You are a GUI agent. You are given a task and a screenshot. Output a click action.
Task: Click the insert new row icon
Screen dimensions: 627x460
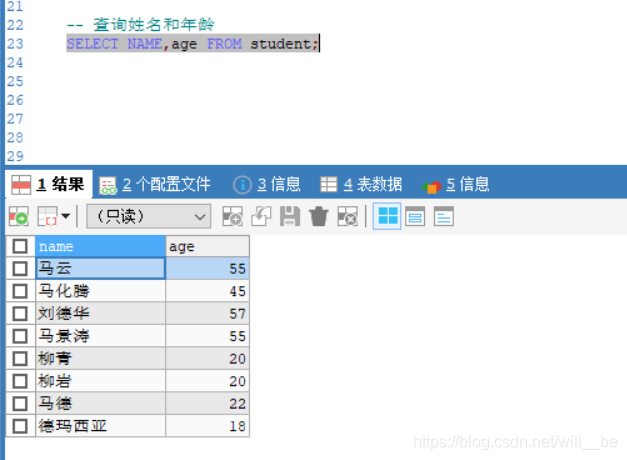tap(232, 216)
